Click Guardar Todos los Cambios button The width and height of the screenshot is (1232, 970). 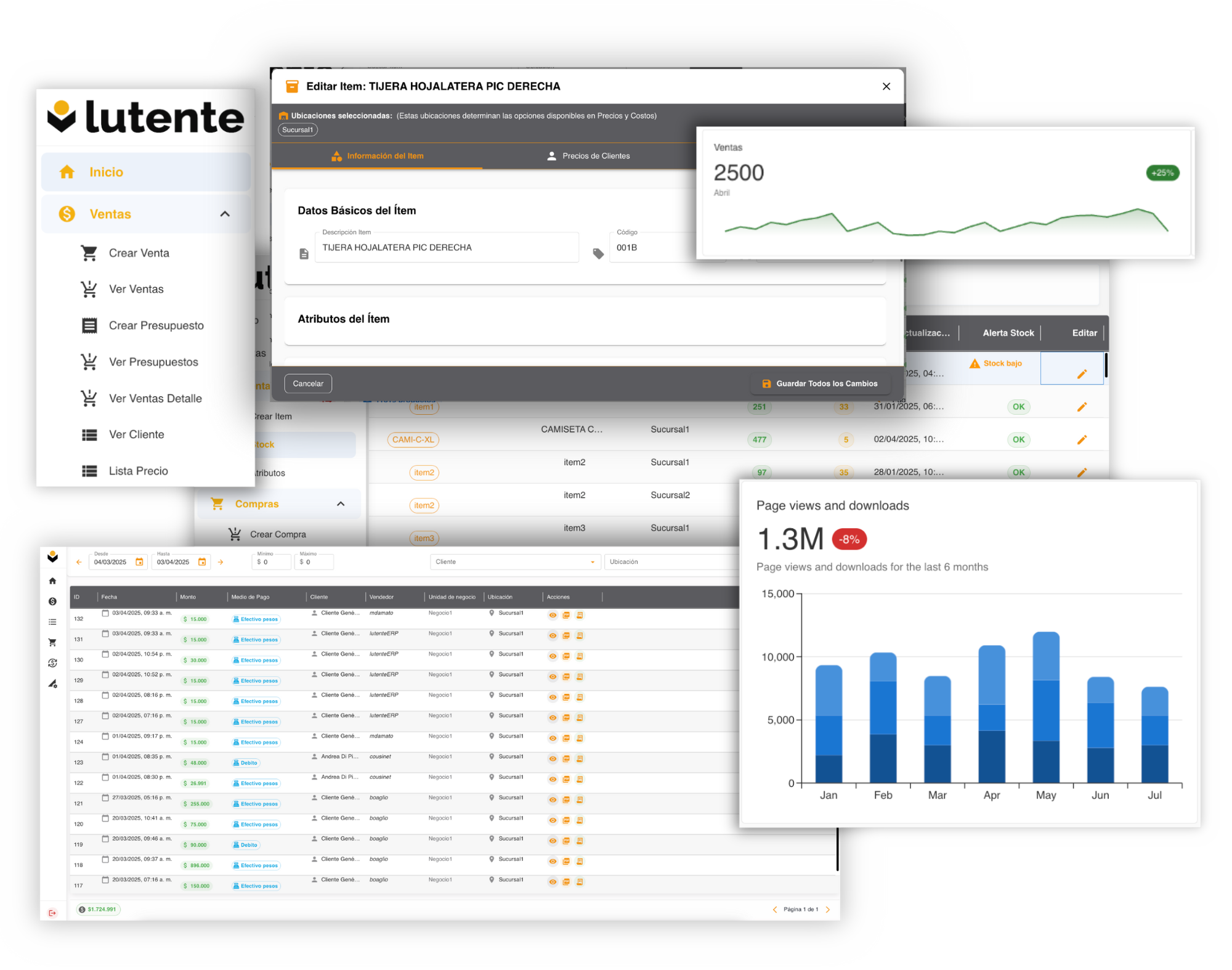click(819, 383)
